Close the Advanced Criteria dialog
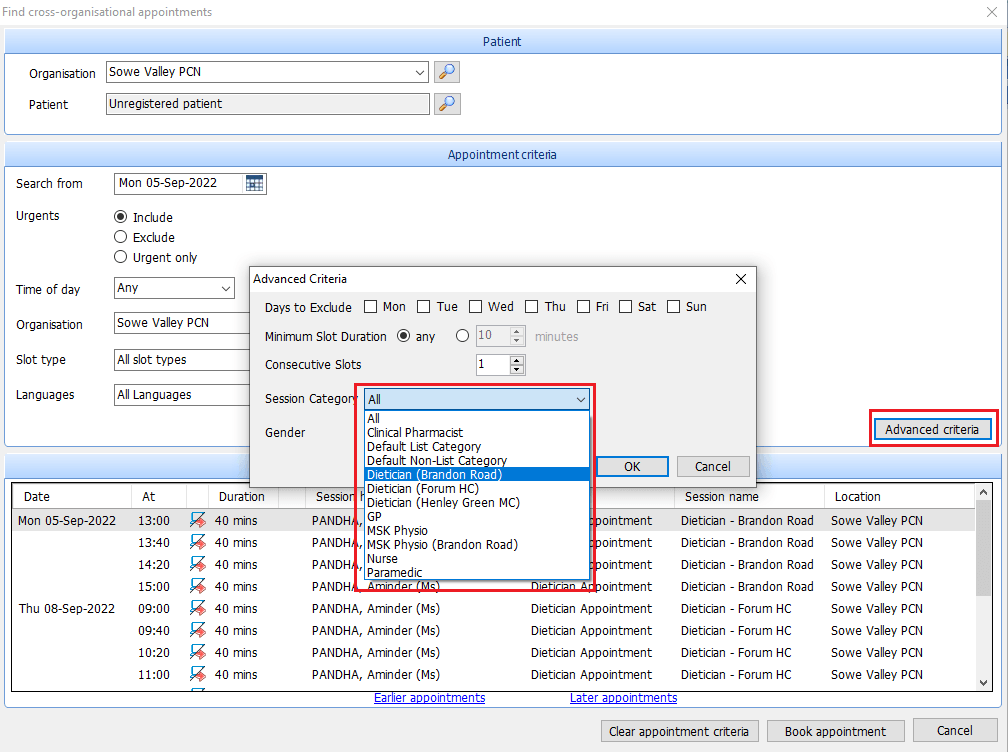This screenshot has height=752, width=1008. point(741,279)
